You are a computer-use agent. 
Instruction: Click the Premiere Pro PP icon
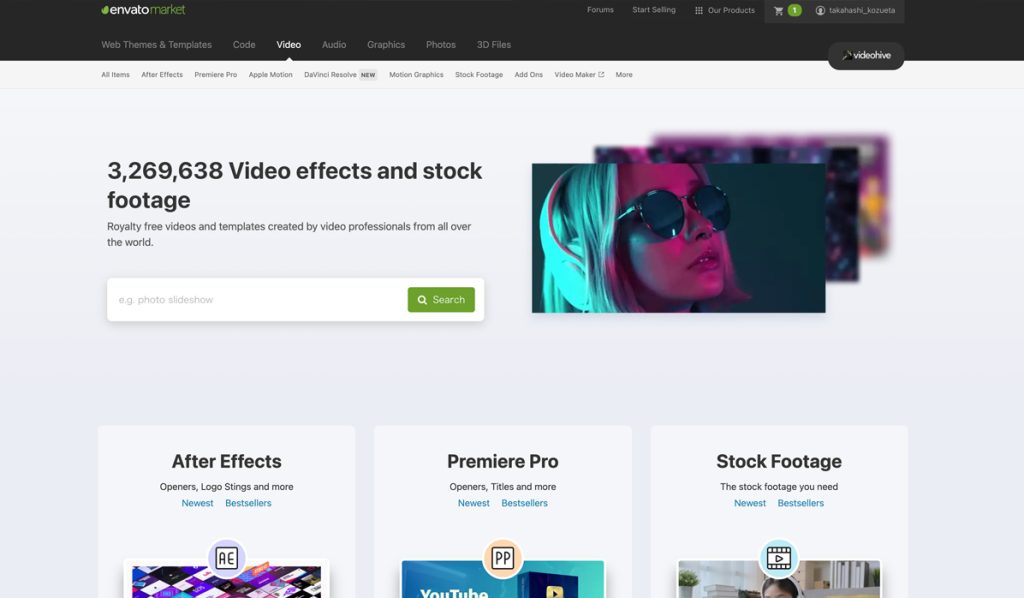[x=503, y=558]
